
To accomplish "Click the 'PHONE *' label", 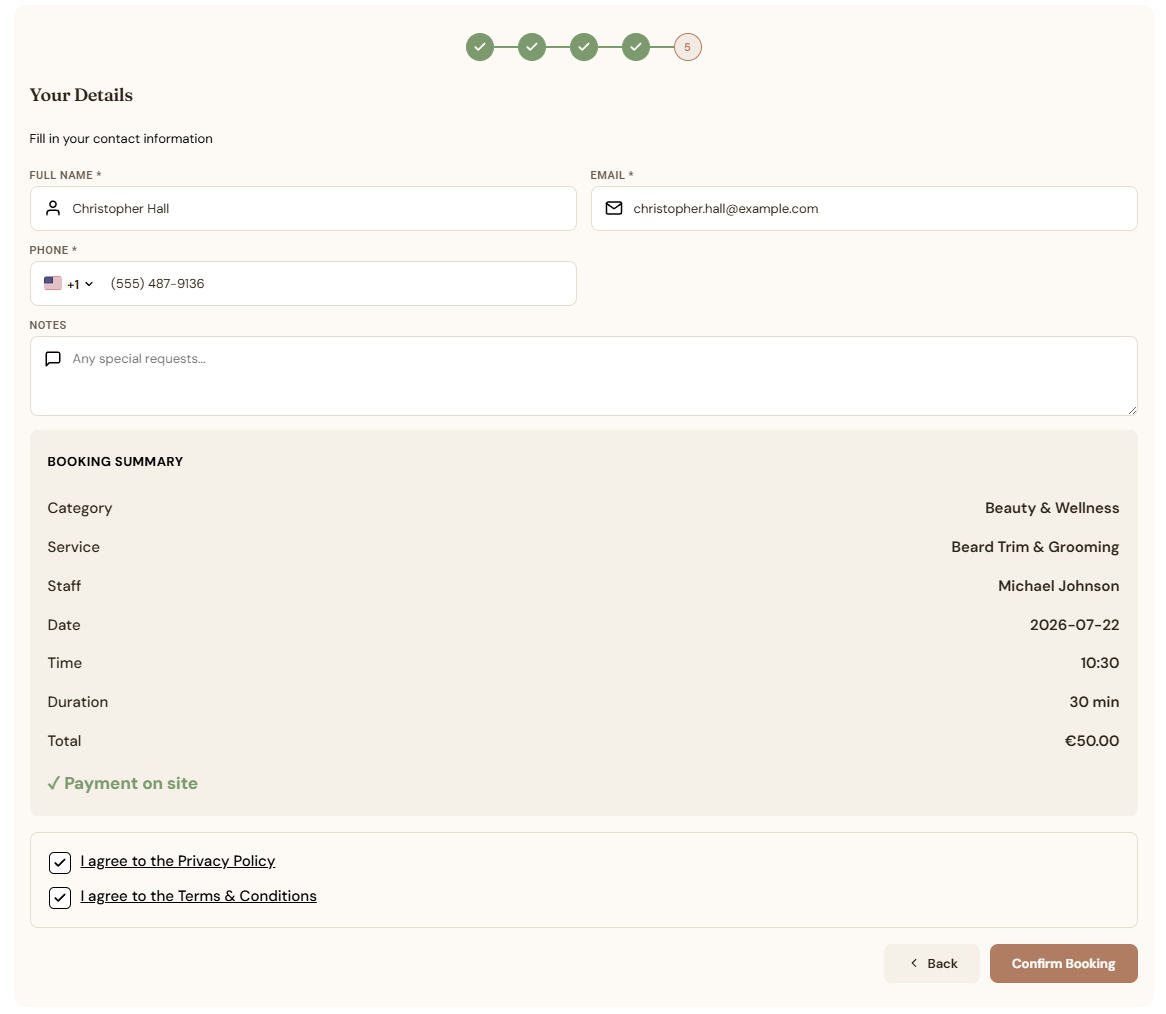I will tap(54, 251).
